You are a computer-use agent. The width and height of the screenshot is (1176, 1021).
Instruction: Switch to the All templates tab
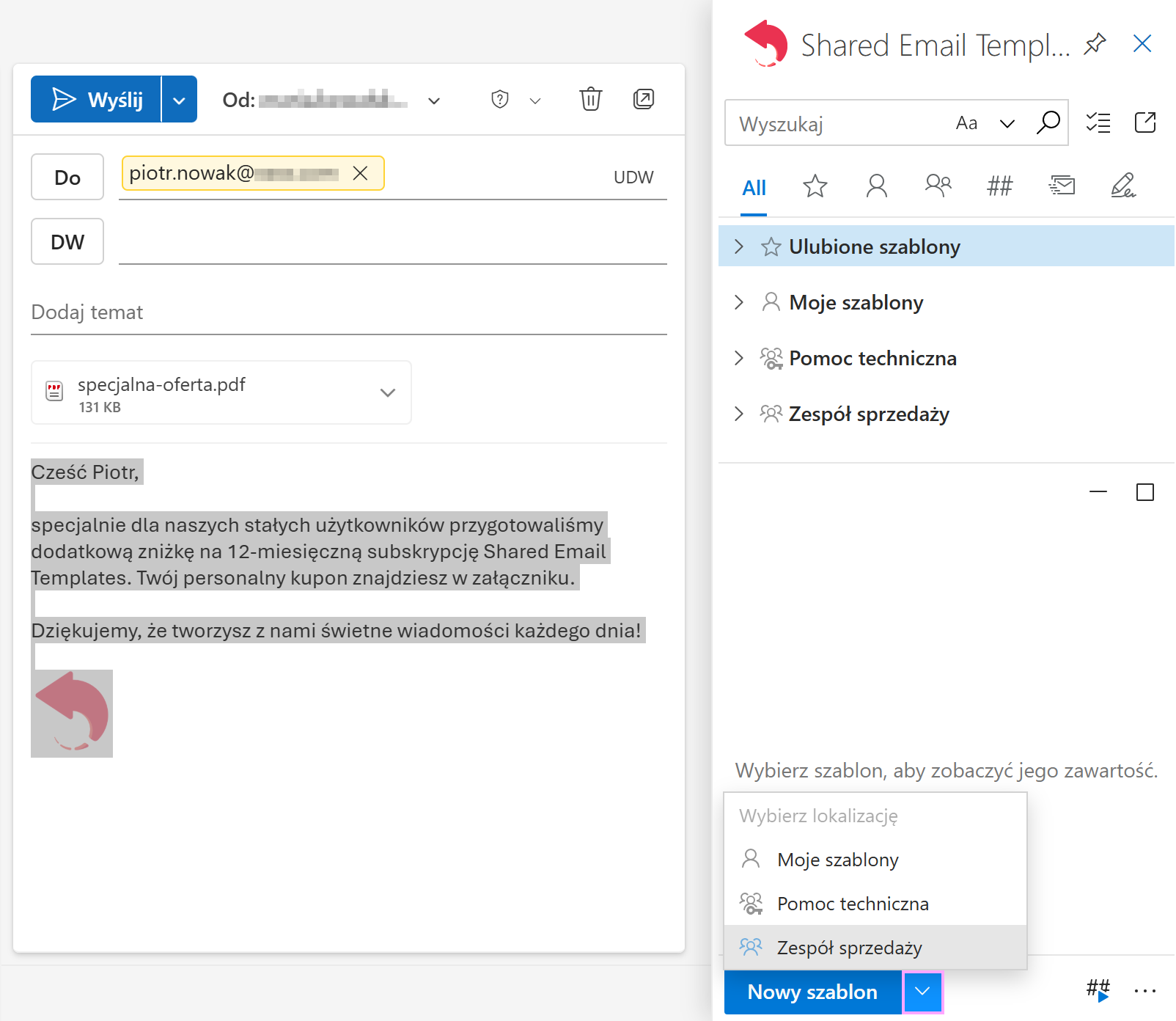pos(754,188)
